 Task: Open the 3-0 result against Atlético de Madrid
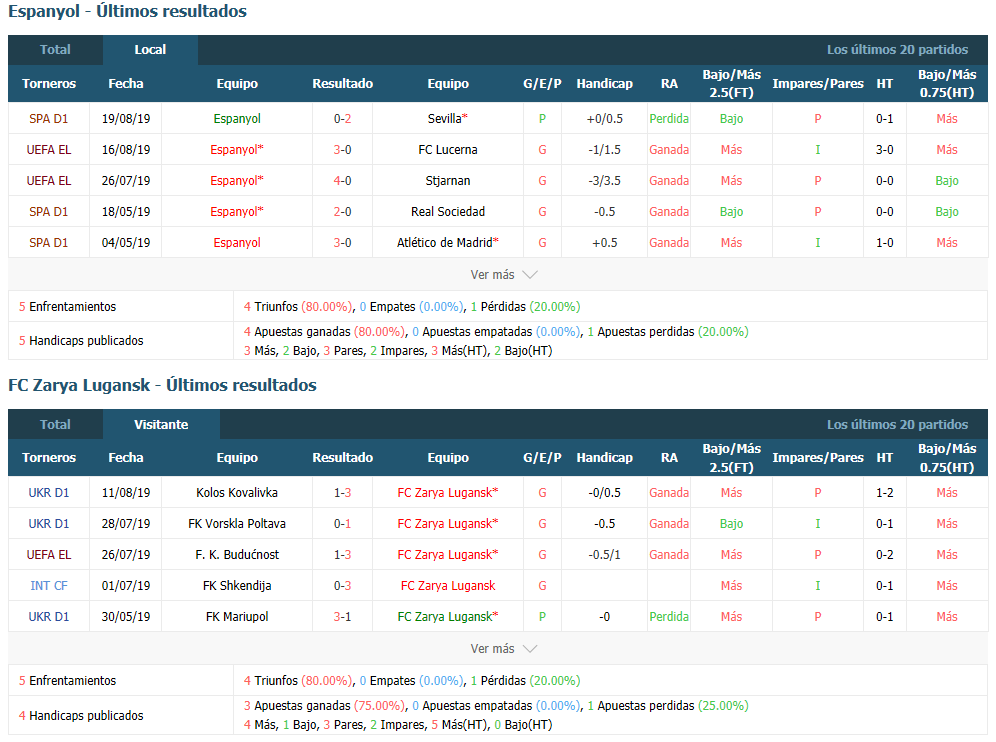[342, 243]
